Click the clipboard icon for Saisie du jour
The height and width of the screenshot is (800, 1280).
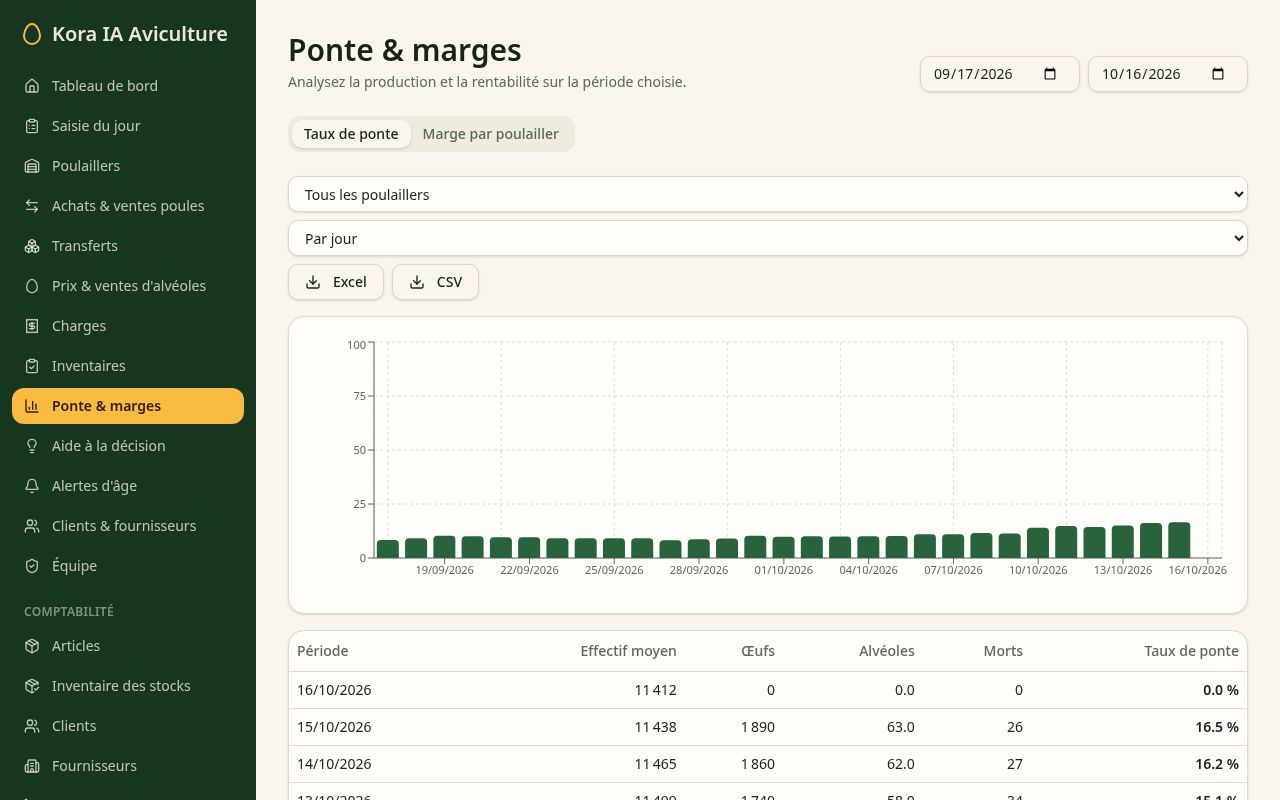32,126
